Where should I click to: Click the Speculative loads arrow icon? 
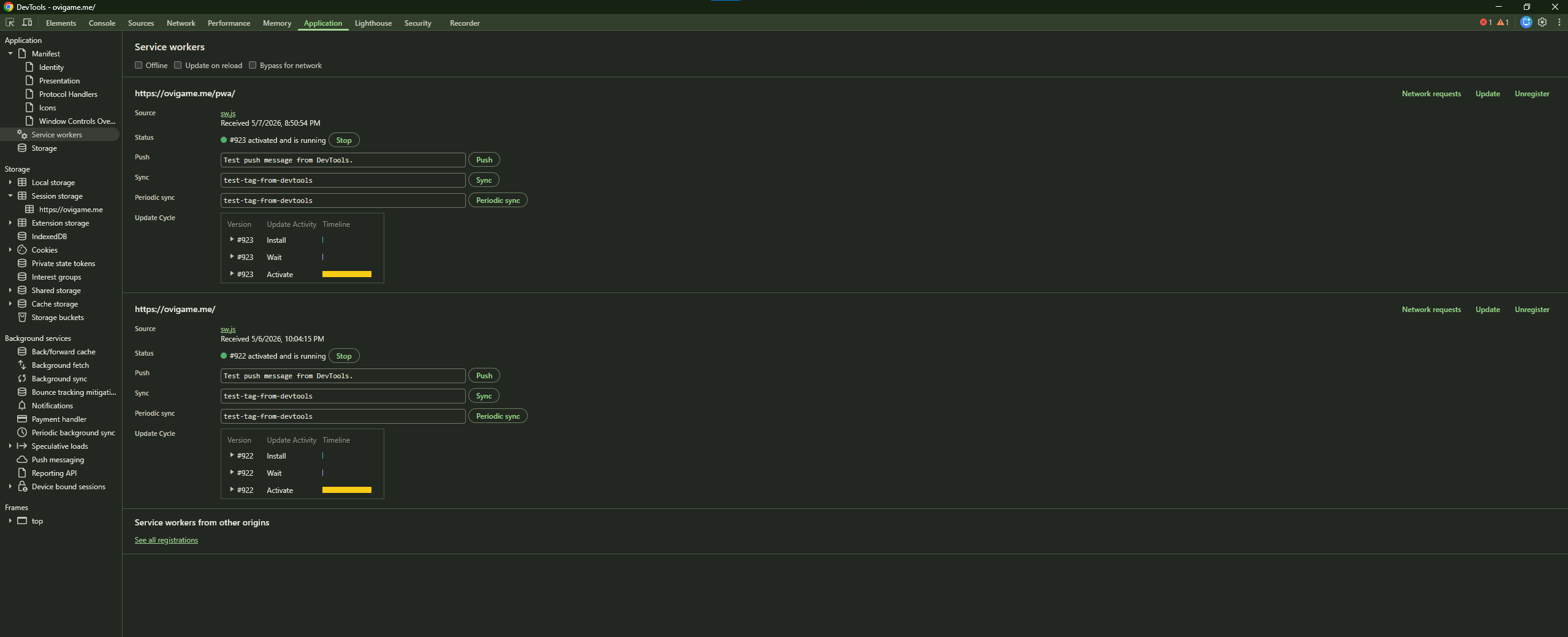pyautogui.click(x=22, y=446)
